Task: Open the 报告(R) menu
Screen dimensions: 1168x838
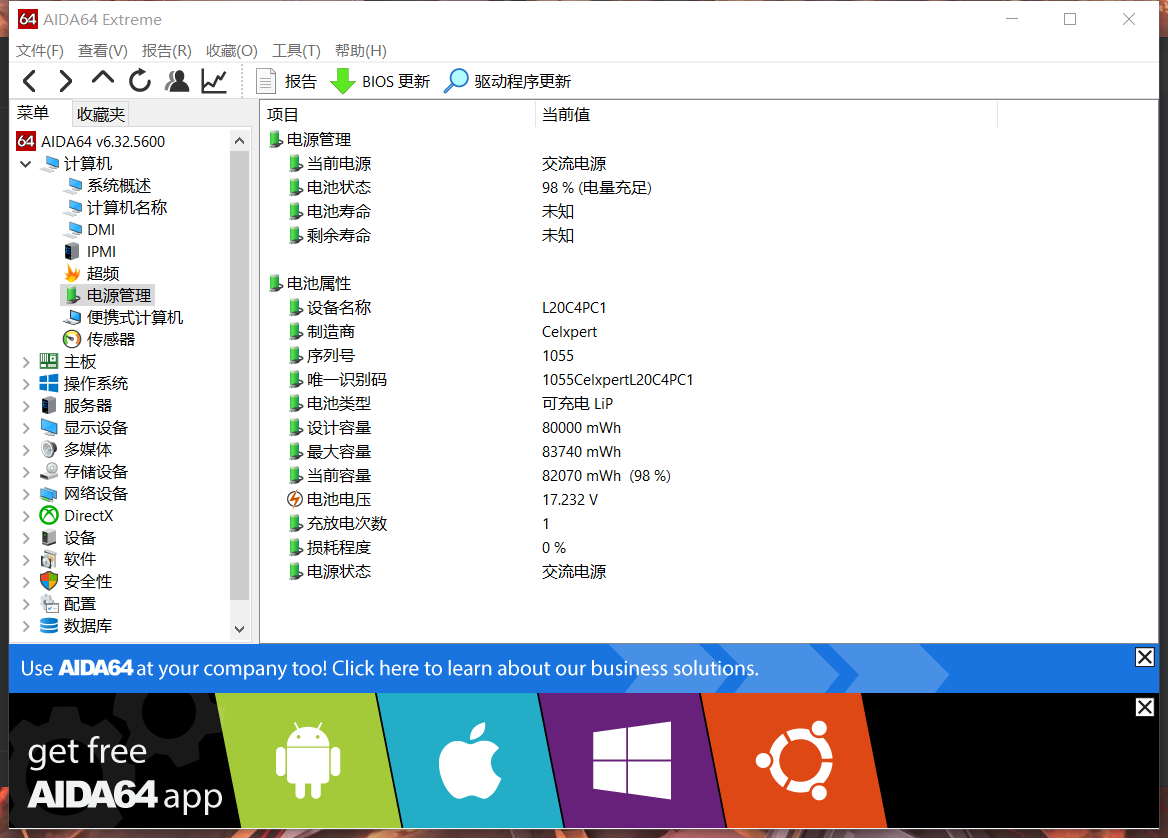Action: click(167, 51)
